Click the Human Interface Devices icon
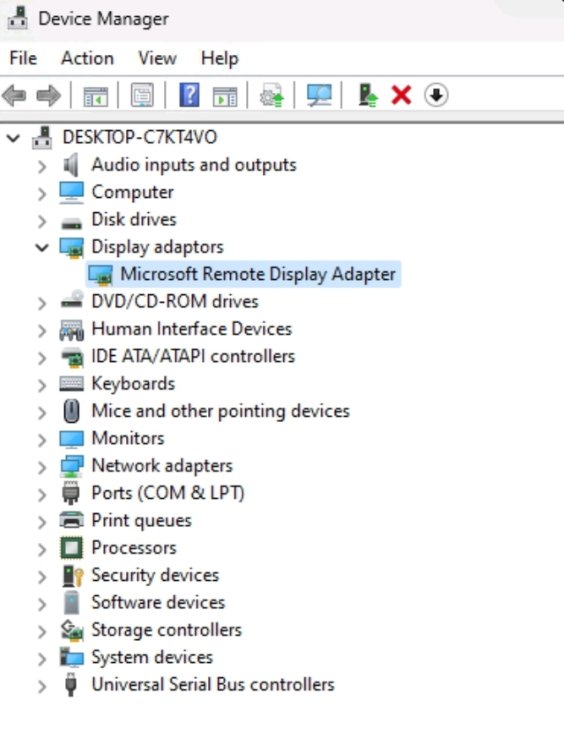The height and width of the screenshot is (750, 564). pos(72,330)
